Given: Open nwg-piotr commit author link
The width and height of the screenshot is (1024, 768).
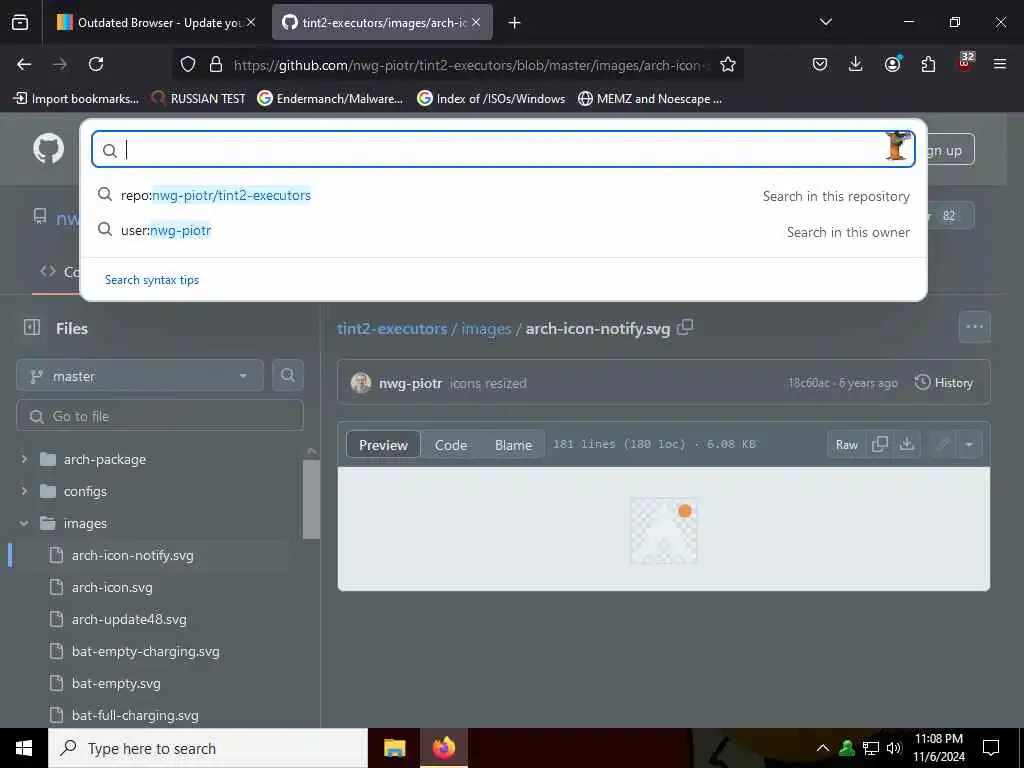Looking at the screenshot, I should (410, 383).
